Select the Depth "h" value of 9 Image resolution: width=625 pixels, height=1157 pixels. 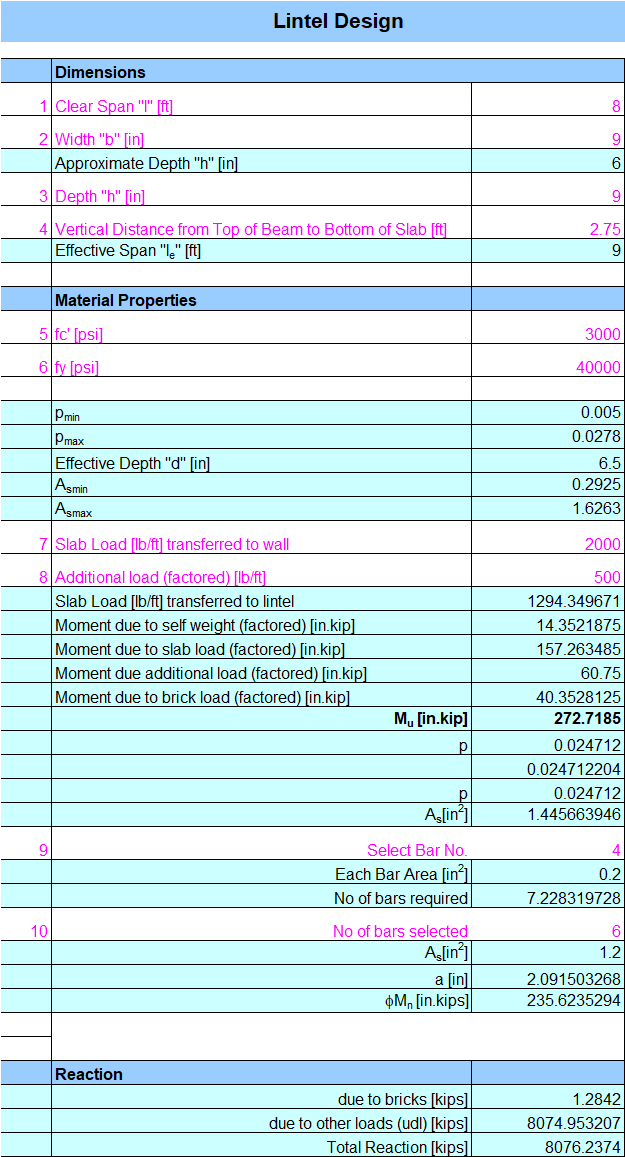pos(548,189)
